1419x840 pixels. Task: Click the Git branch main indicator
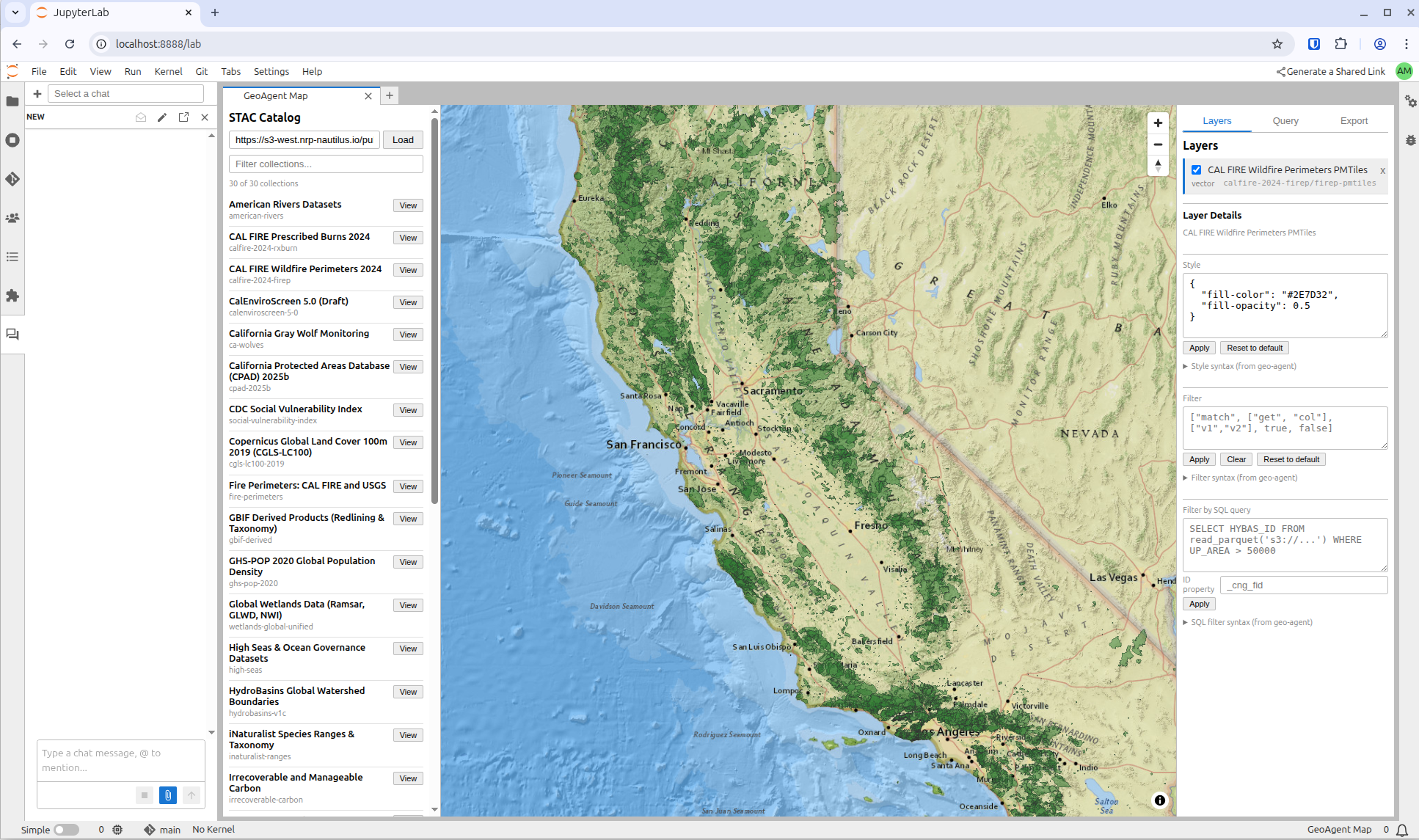[162, 830]
